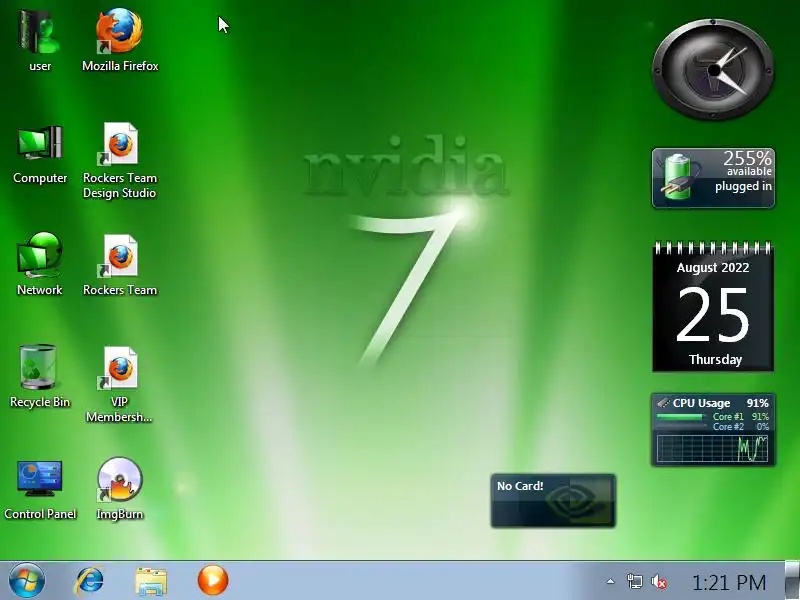Click the 'plugged in' battery status text
This screenshot has width=800, height=600.
click(x=743, y=187)
